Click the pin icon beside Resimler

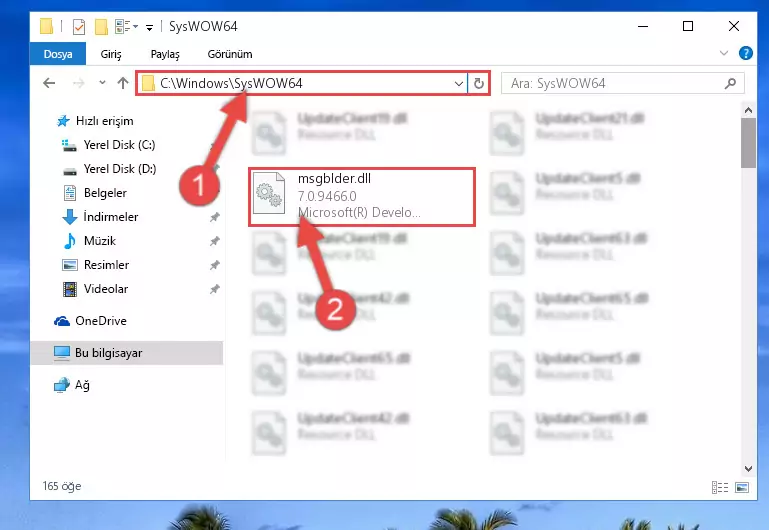215,265
